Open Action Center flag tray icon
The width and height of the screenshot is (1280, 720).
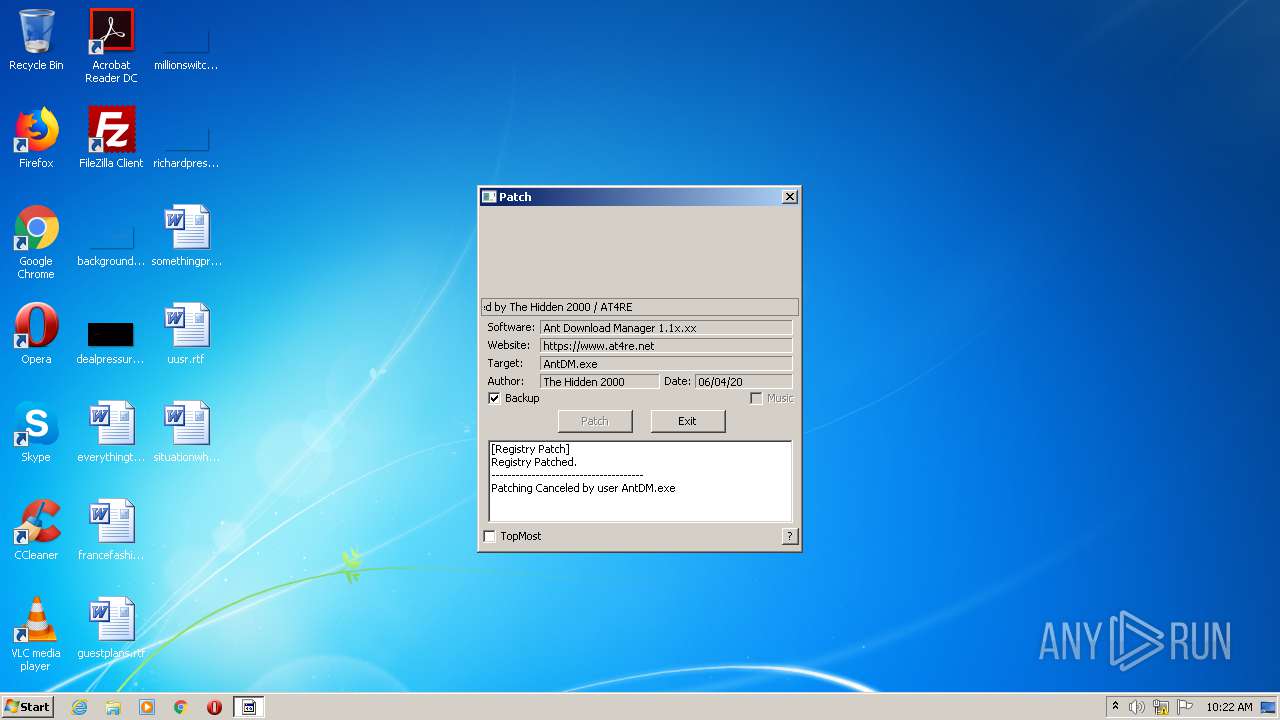[x=1185, y=707]
